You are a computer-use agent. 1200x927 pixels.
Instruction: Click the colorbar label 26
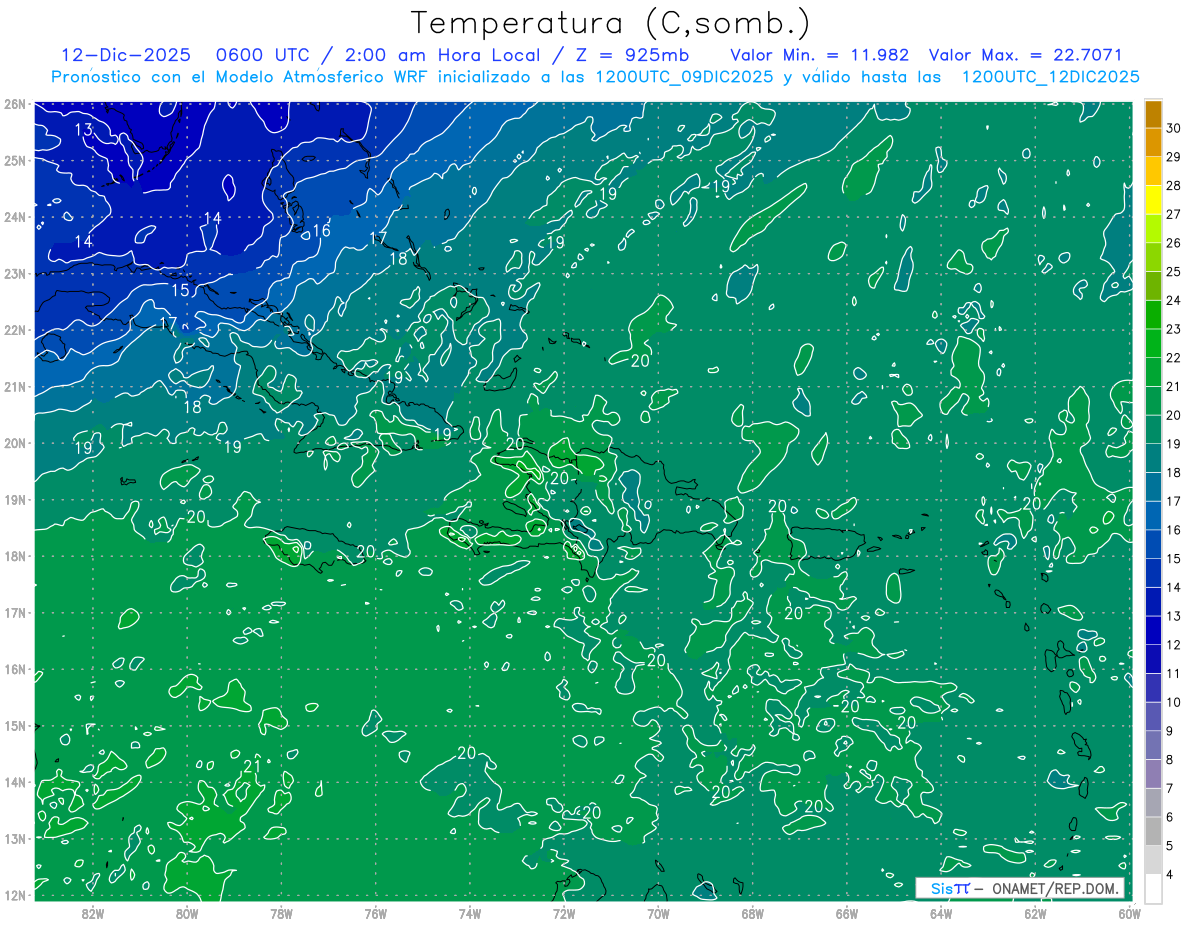click(1173, 243)
